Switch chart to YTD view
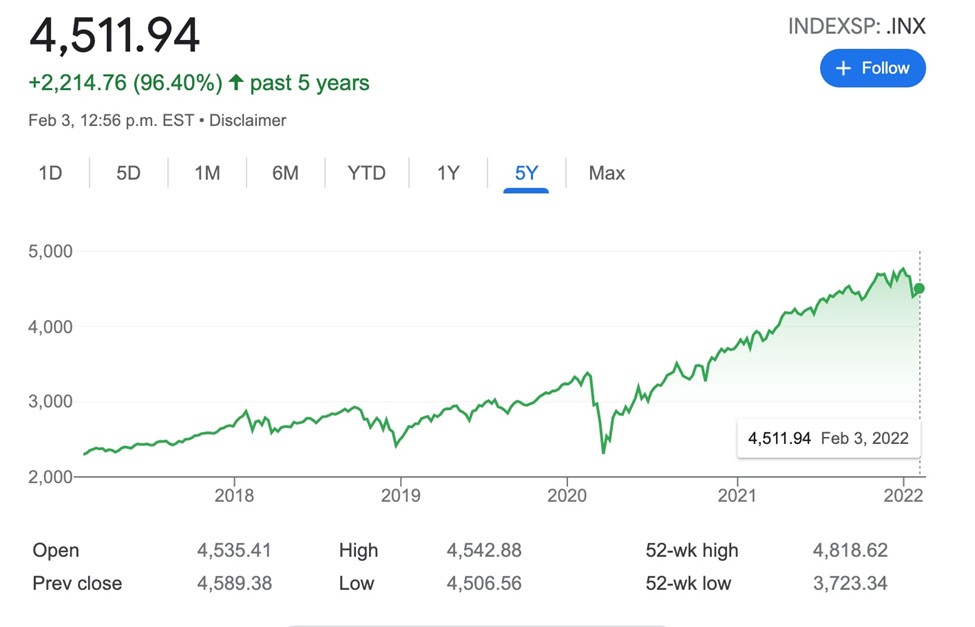This screenshot has width=975, height=627. coord(366,173)
